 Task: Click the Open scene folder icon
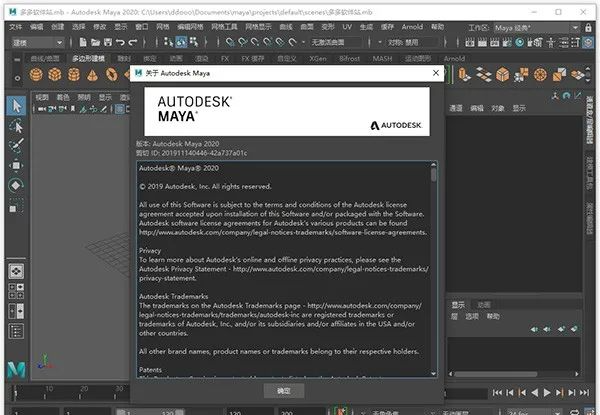pos(95,42)
